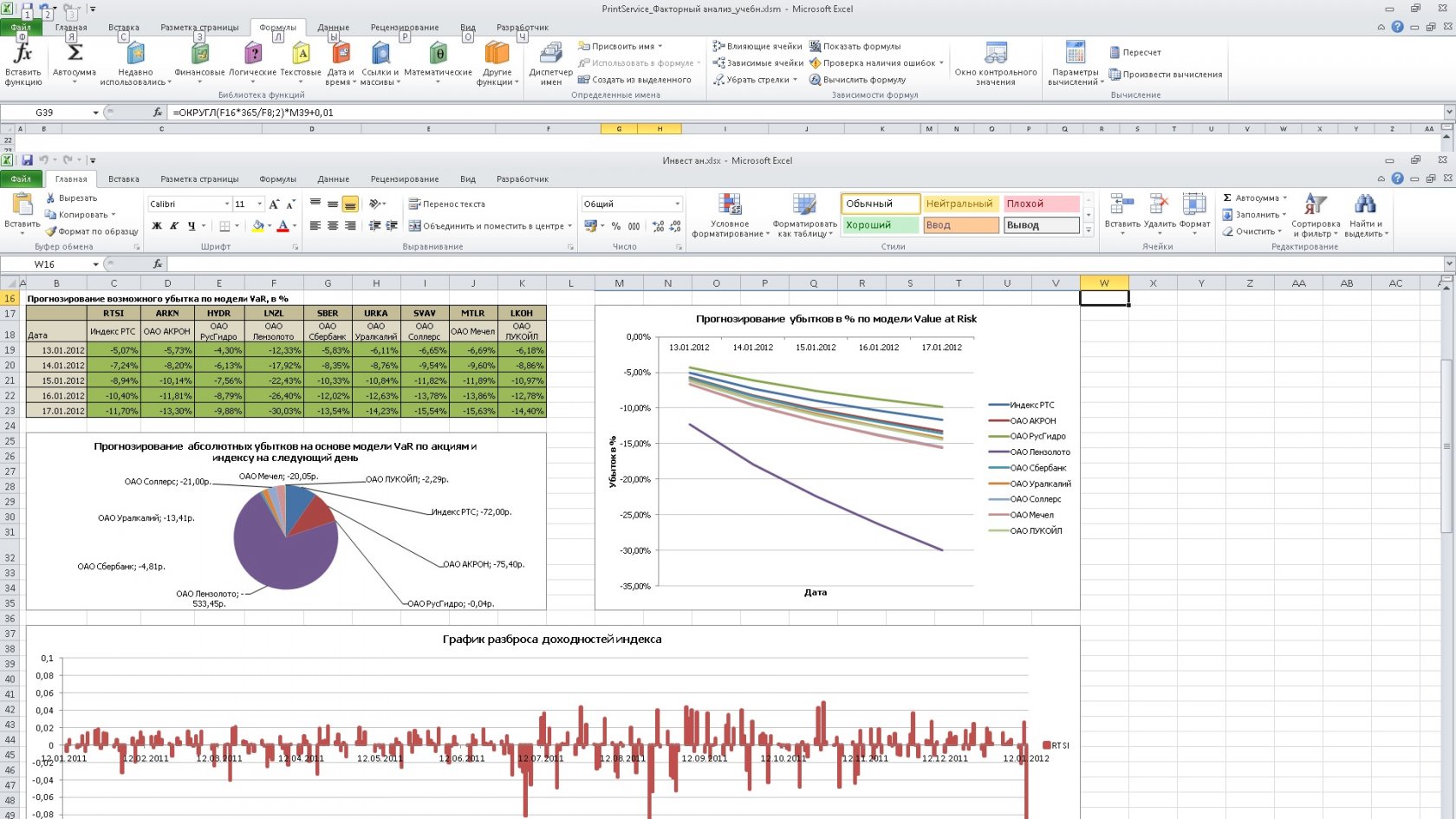Open Условное форматирование
Viewport: 1456px width, 819px height.
tap(730, 216)
